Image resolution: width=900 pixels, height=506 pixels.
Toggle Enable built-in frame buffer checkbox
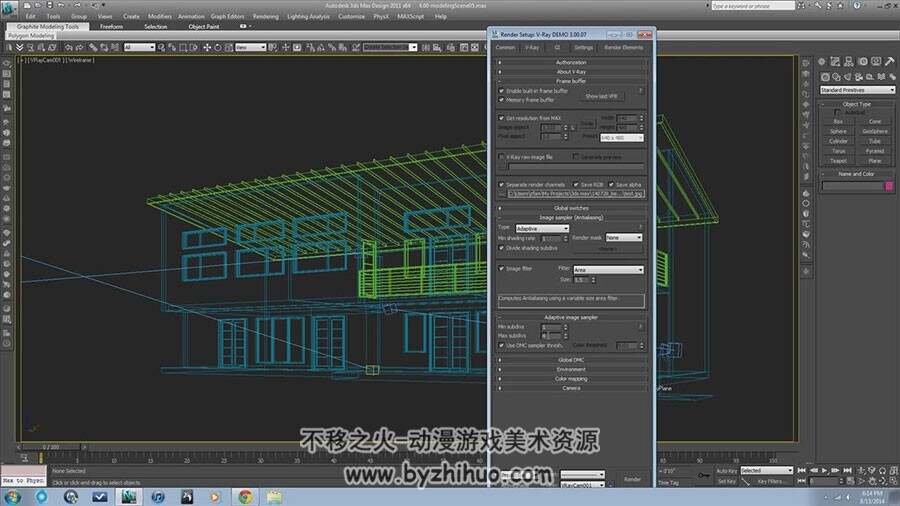pos(502,91)
